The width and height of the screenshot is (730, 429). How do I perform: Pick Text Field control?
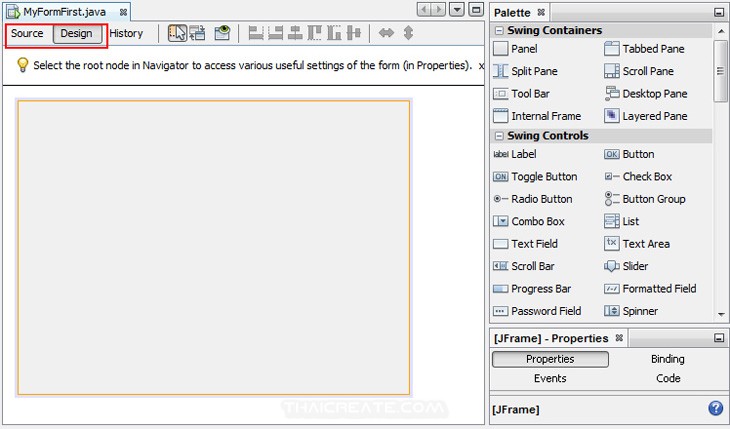[x=525, y=244]
